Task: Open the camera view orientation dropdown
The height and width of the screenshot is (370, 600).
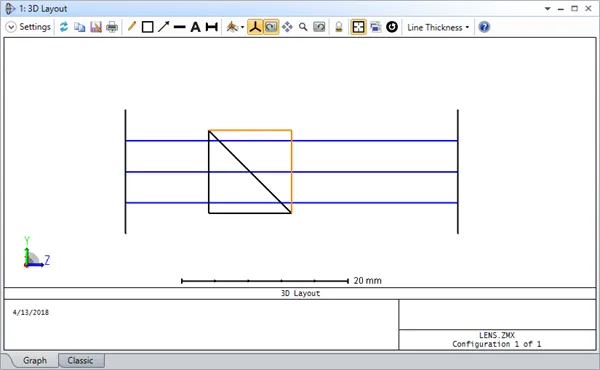Action: click(235, 27)
